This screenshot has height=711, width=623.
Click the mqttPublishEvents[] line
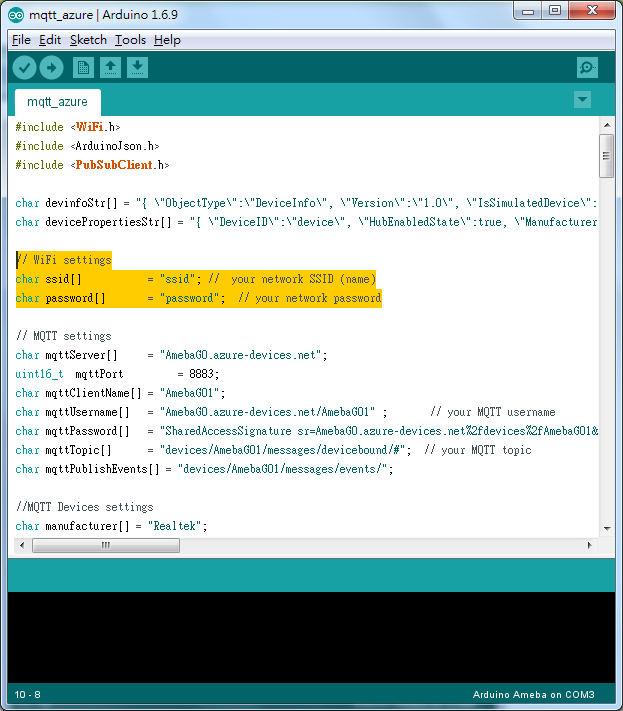pyautogui.click(x=204, y=469)
